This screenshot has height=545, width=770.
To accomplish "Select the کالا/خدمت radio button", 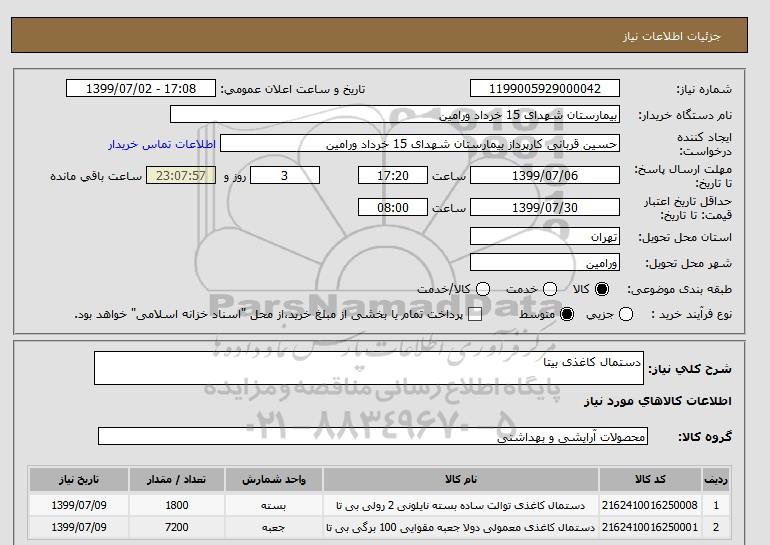I will coord(483,289).
